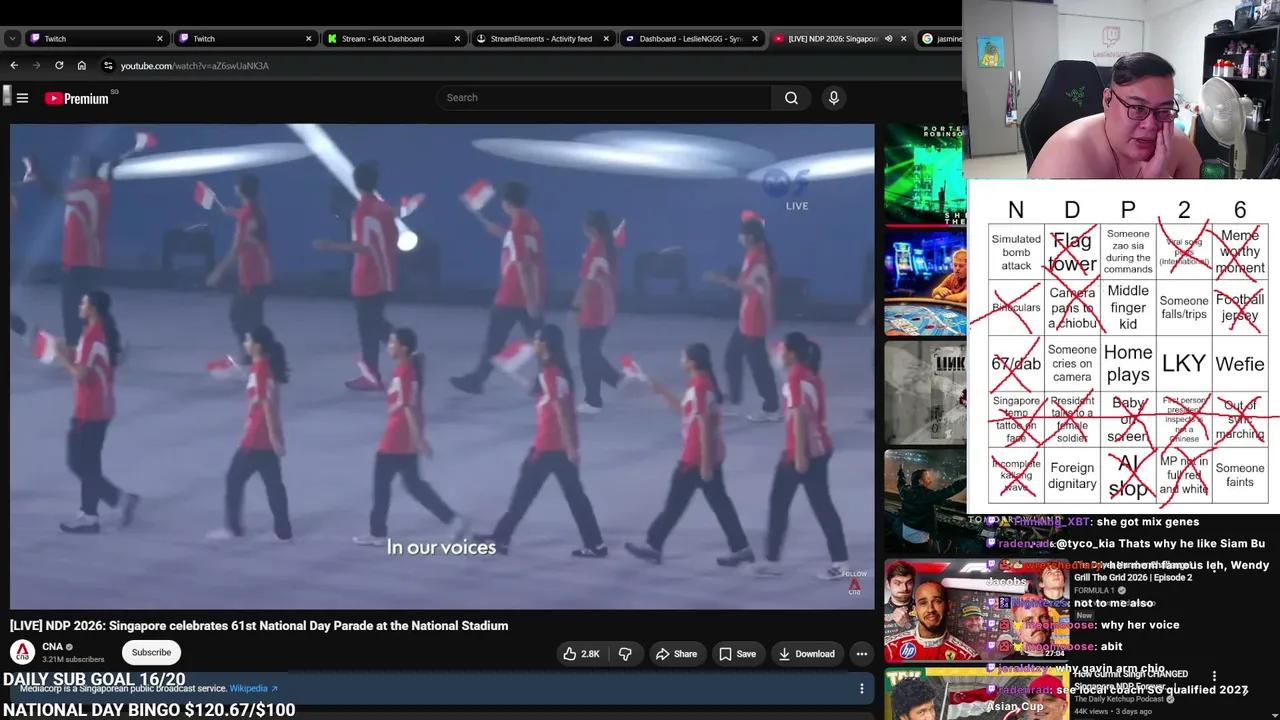
Task: Open options for the Gurmit Singh video
Action: pyautogui.click(x=1214, y=677)
